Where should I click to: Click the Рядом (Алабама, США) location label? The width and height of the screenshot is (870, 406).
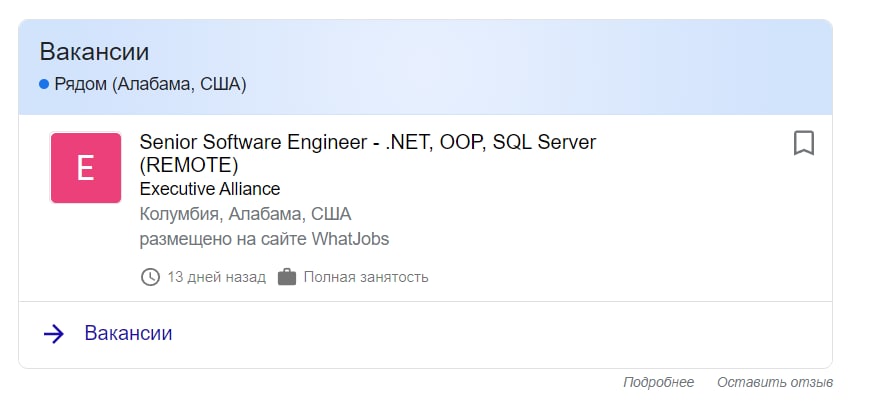(150, 84)
